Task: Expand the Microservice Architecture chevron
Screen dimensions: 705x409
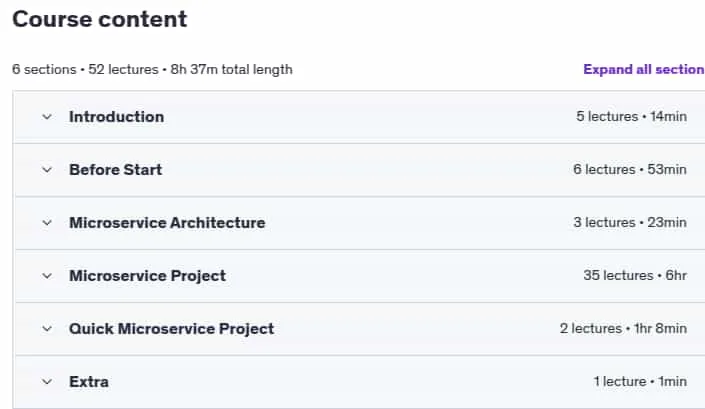Action: coord(47,223)
